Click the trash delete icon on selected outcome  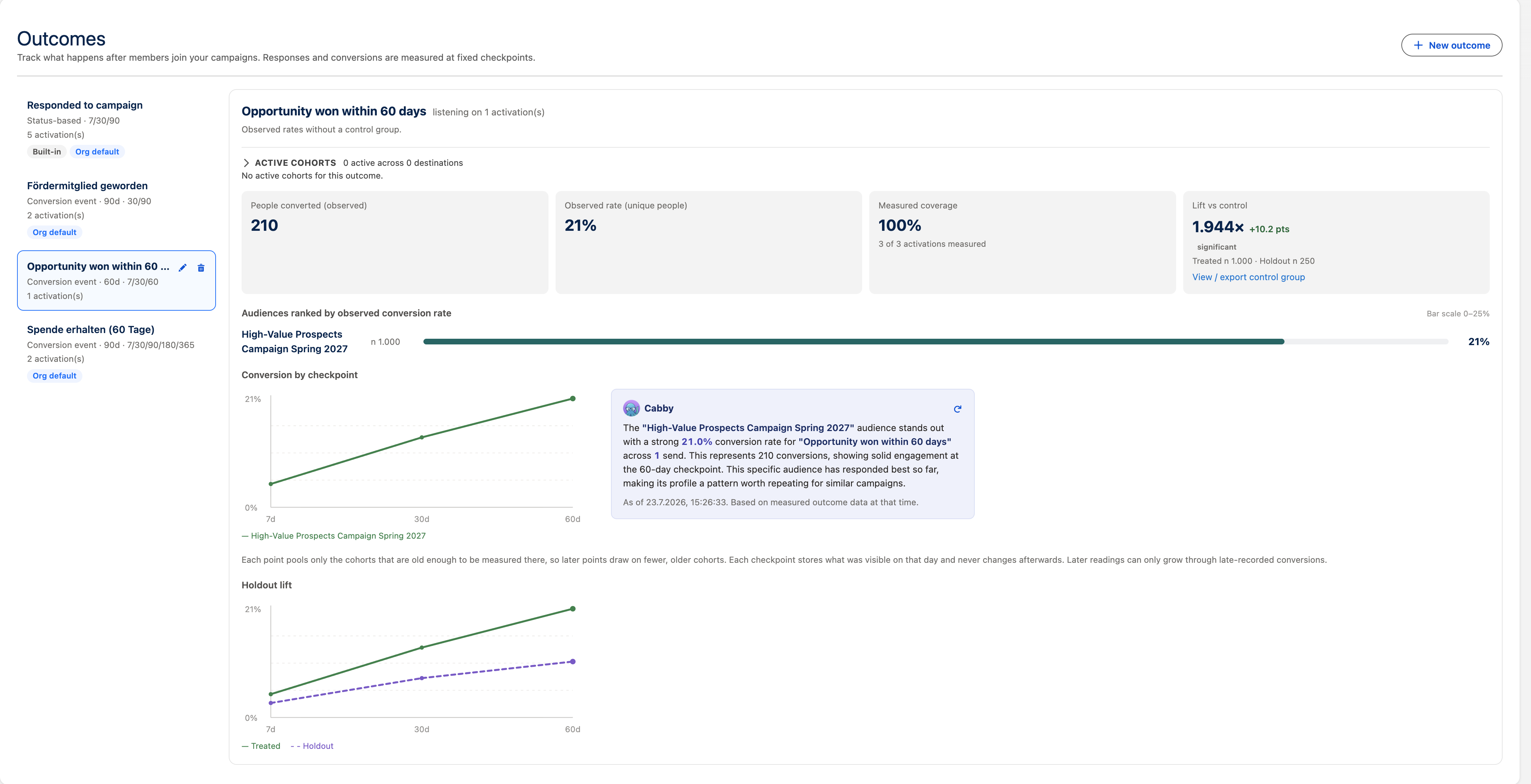(201, 268)
